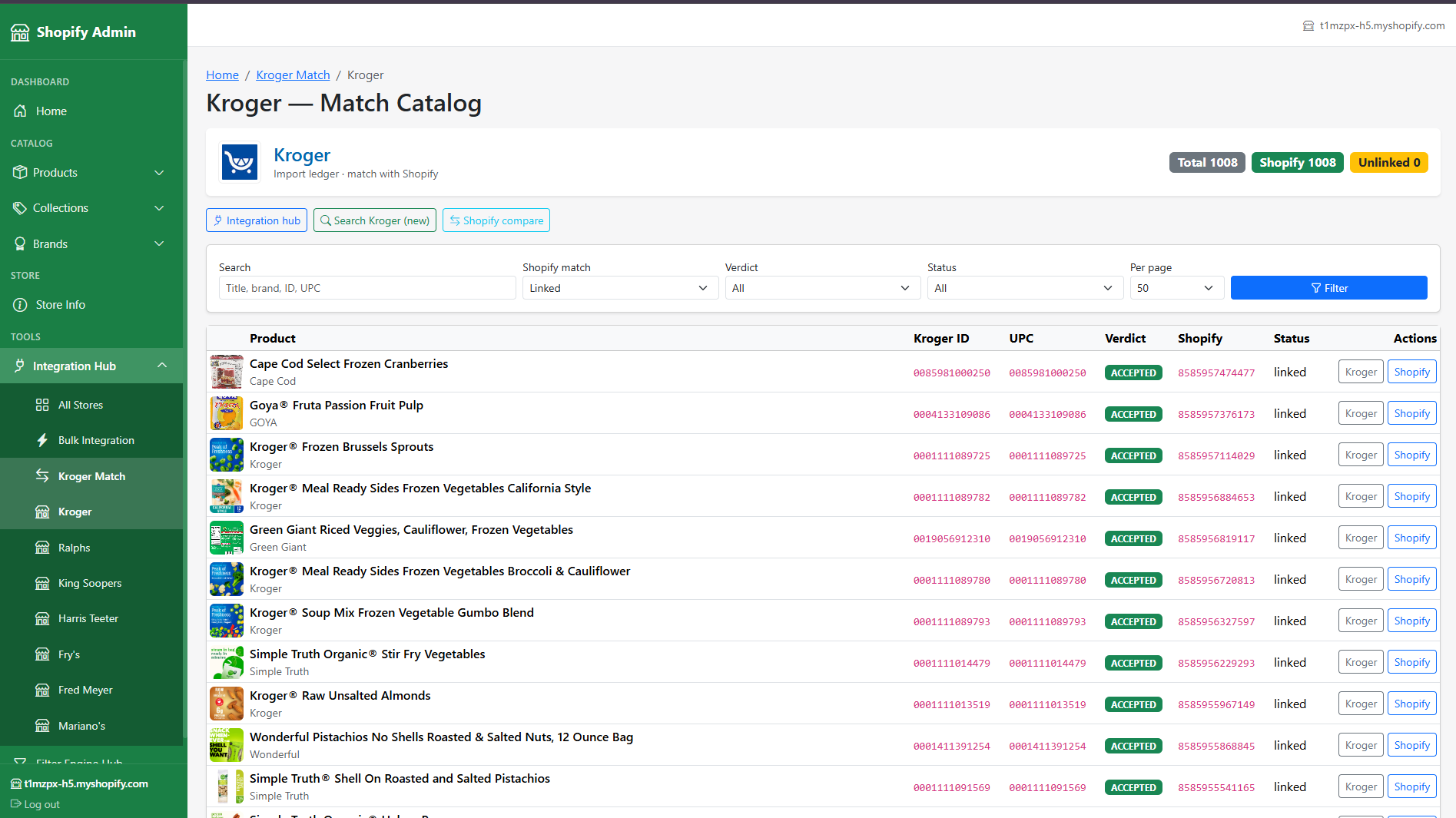Click the Ralphs store icon

pyautogui.click(x=42, y=548)
